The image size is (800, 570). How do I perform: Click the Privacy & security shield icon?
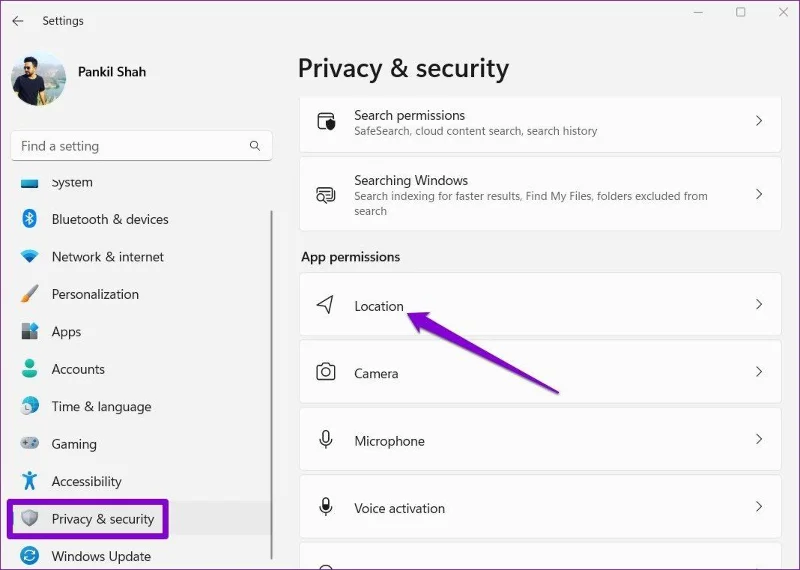click(x=30, y=518)
